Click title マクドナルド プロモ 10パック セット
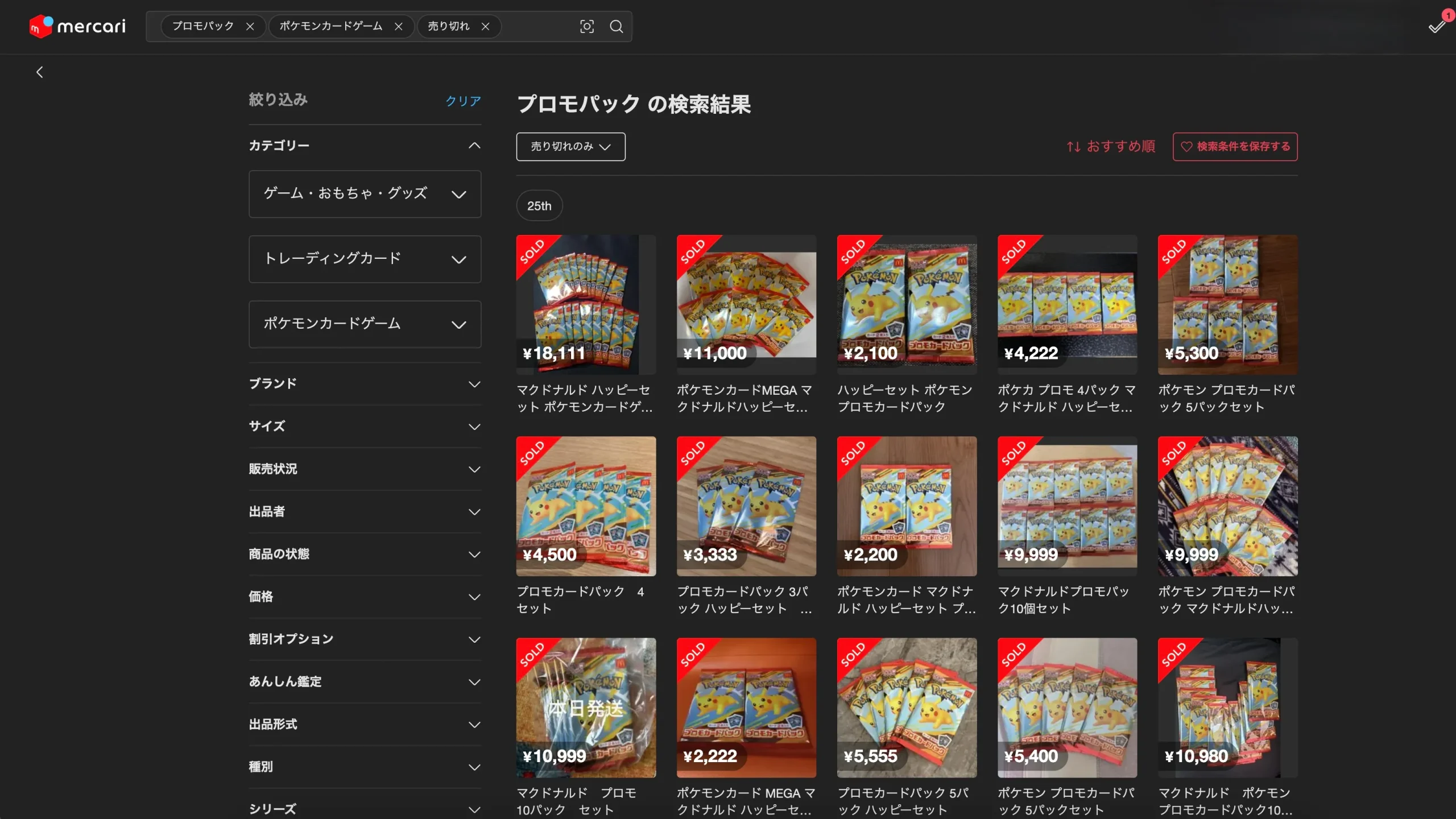Image resolution: width=1456 pixels, height=819 pixels. 576,801
